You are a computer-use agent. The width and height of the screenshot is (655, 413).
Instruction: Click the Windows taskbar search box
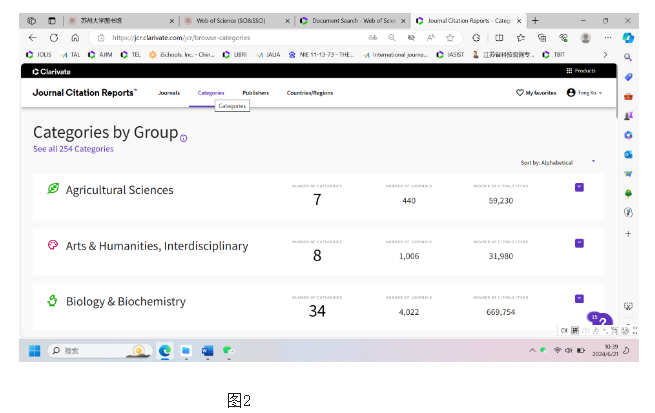point(99,351)
